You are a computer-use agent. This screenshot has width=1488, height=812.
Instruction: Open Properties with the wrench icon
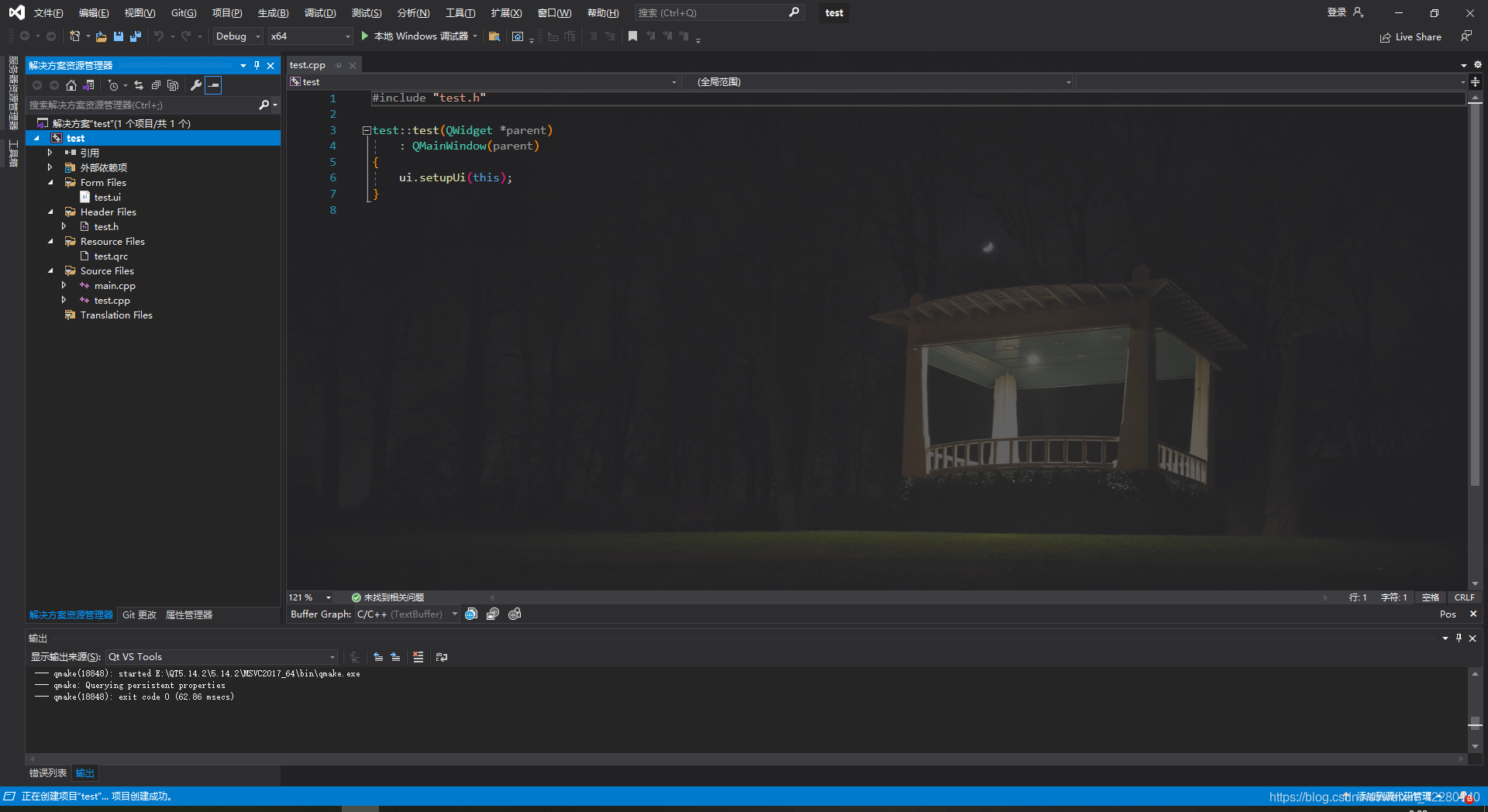point(196,85)
